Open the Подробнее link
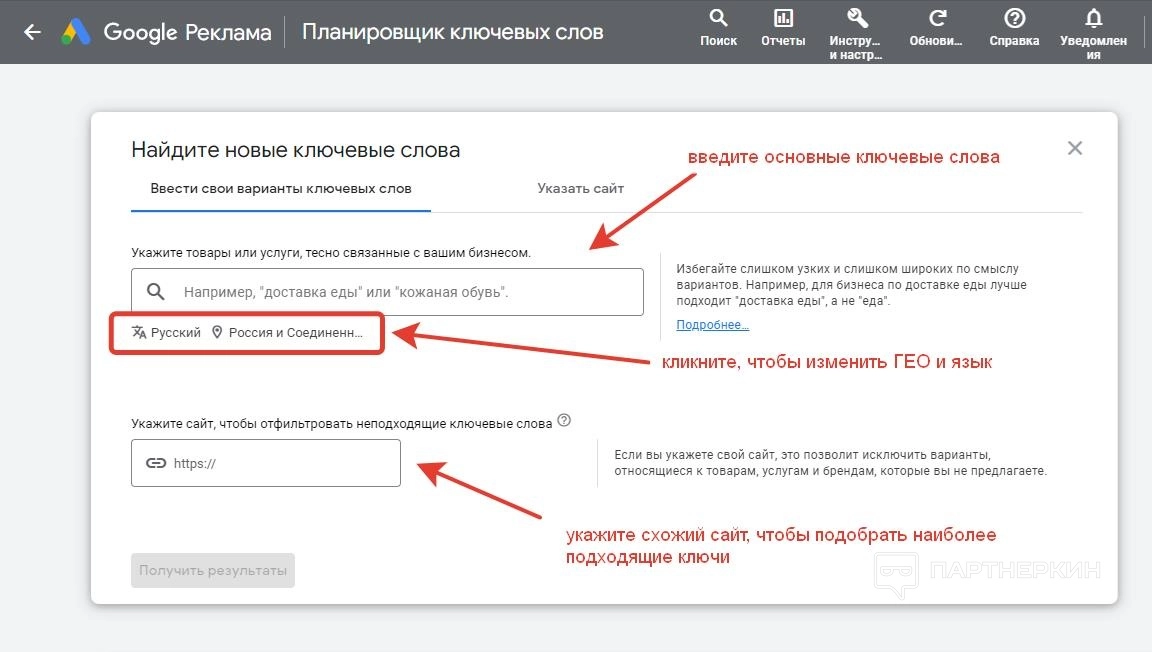The image size is (1152, 652). [712, 325]
